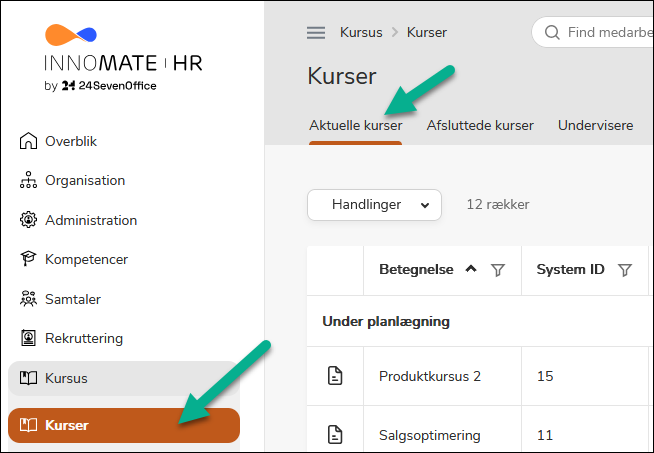Image resolution: width=654 pixels, height=453 pixels.
Task: Open the System ID filter
Action: tap(625, 270)
